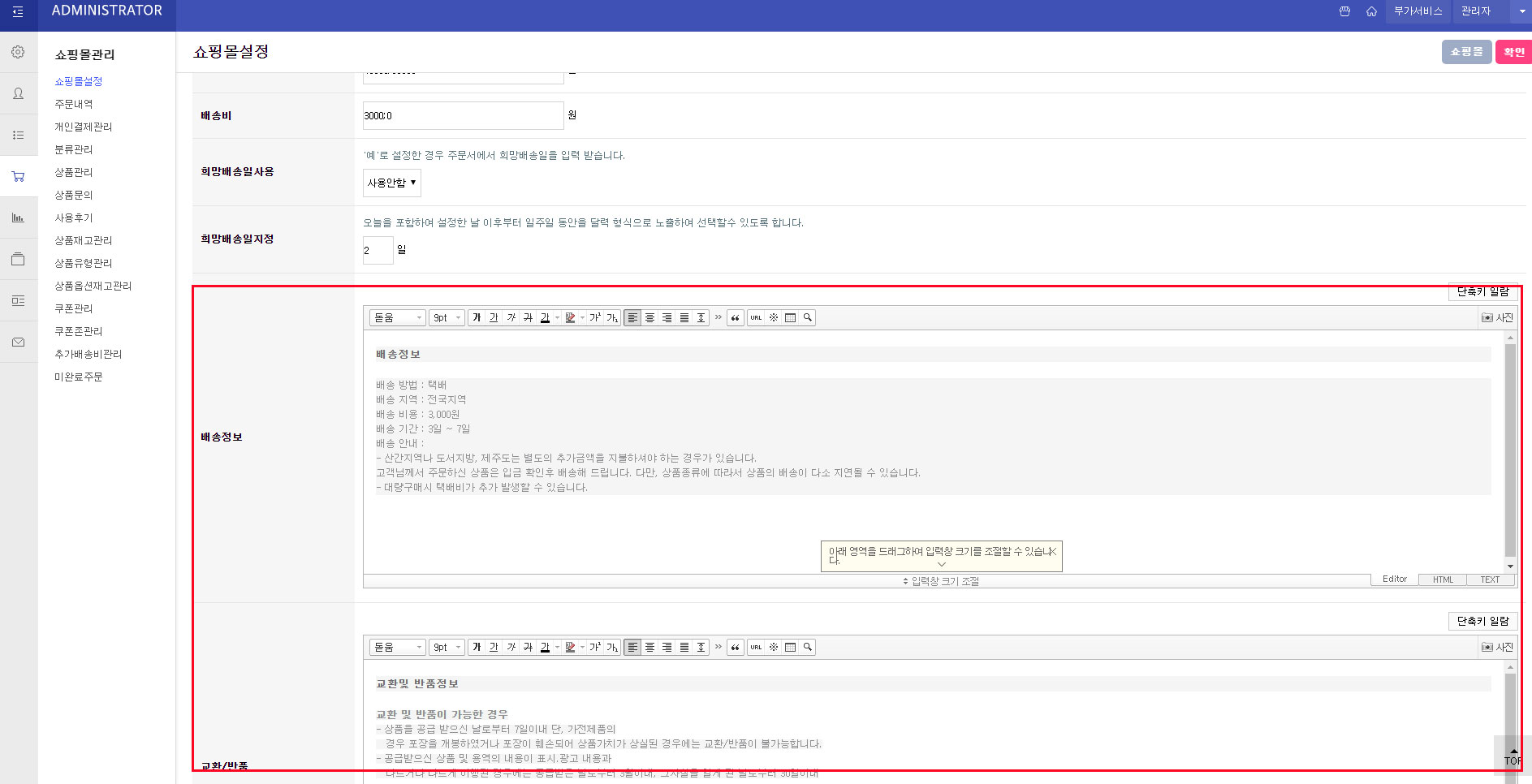Apply font color in the 교환/반품 editor
1532x784 pixels.
click(545, 647)
